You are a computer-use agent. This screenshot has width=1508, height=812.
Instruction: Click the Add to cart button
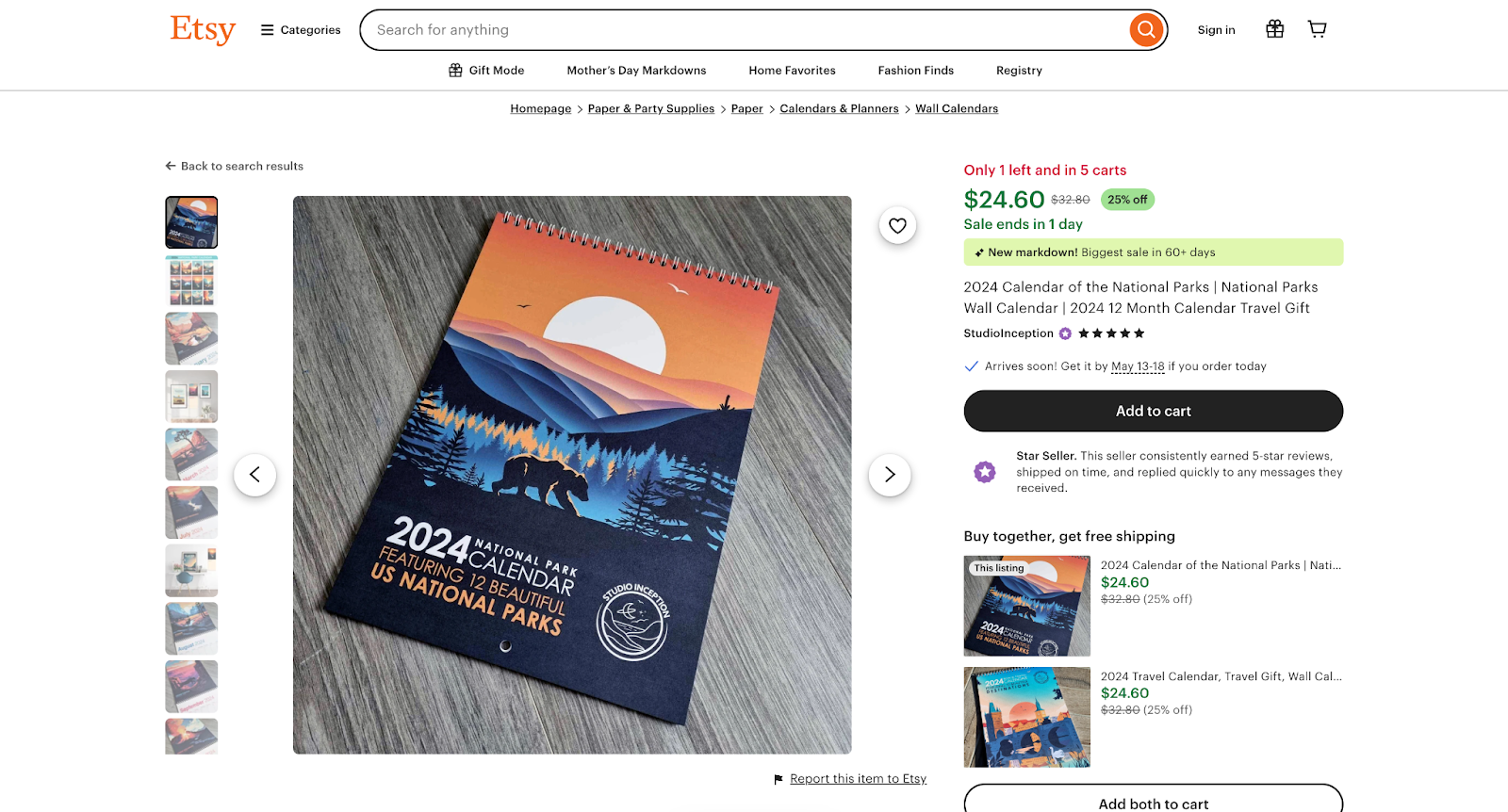[1153, 411]
